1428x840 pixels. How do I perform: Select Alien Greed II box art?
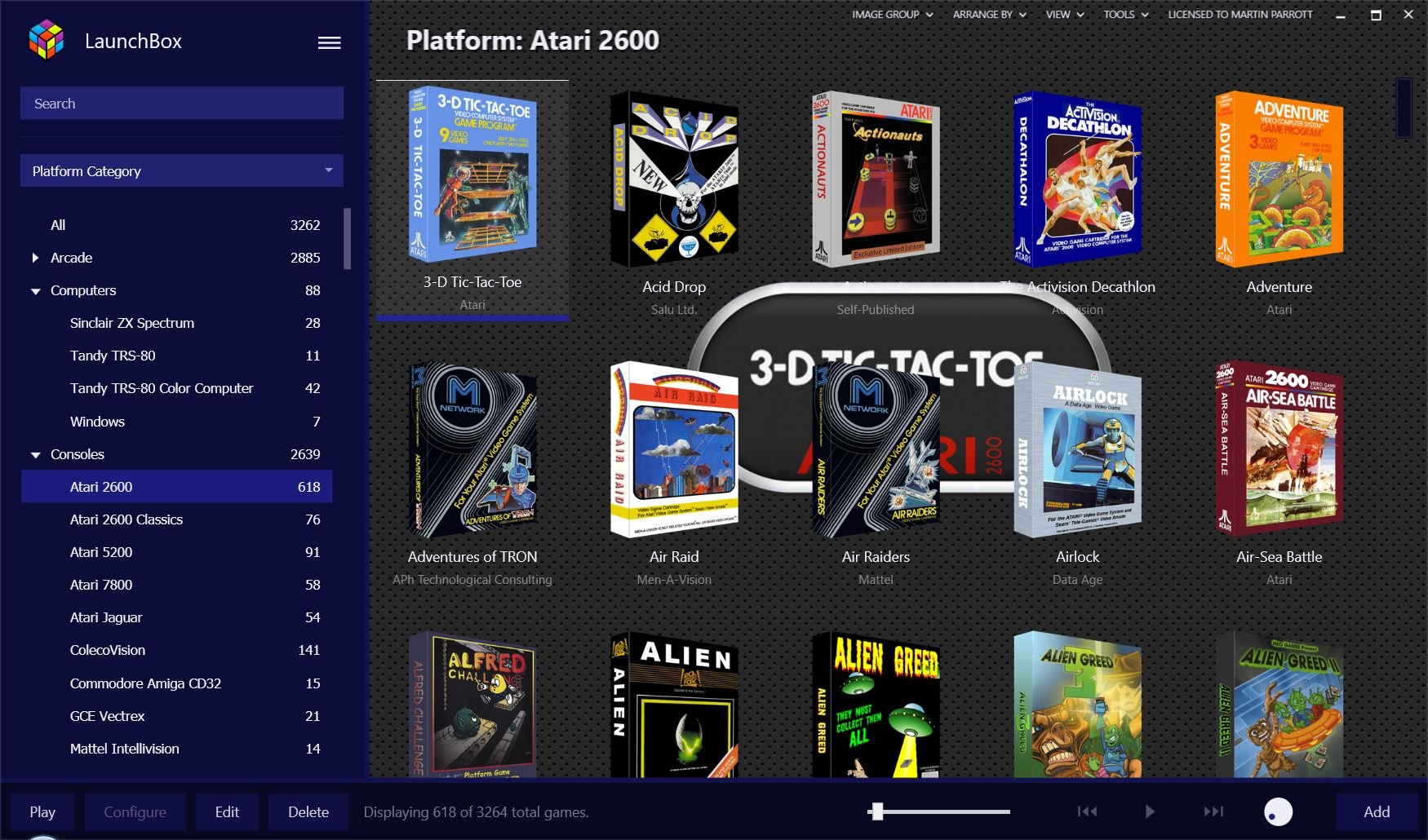(x=1279, y=705)
